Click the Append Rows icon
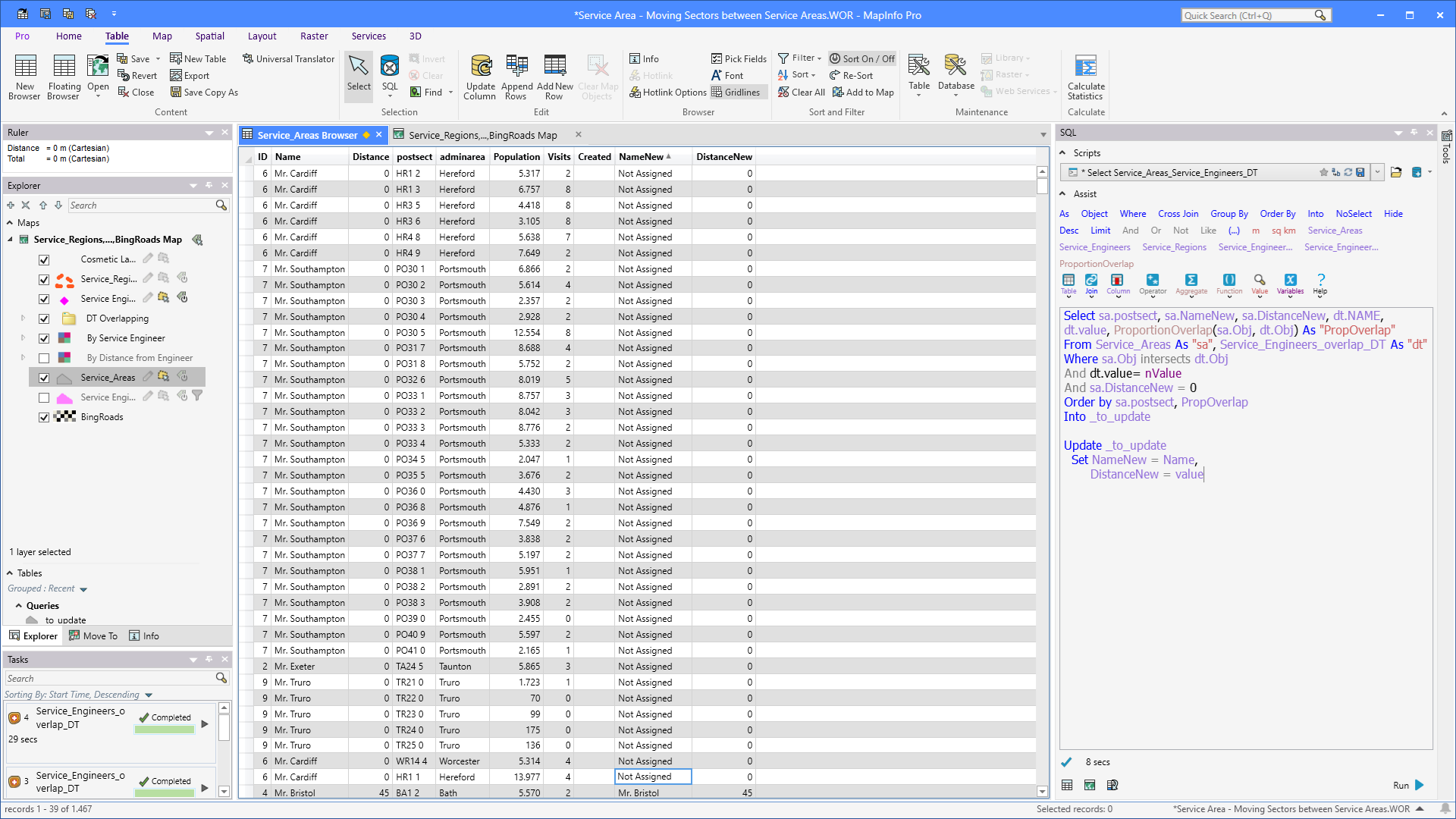This screenshot has width=1456, height=819. (516, 77)
